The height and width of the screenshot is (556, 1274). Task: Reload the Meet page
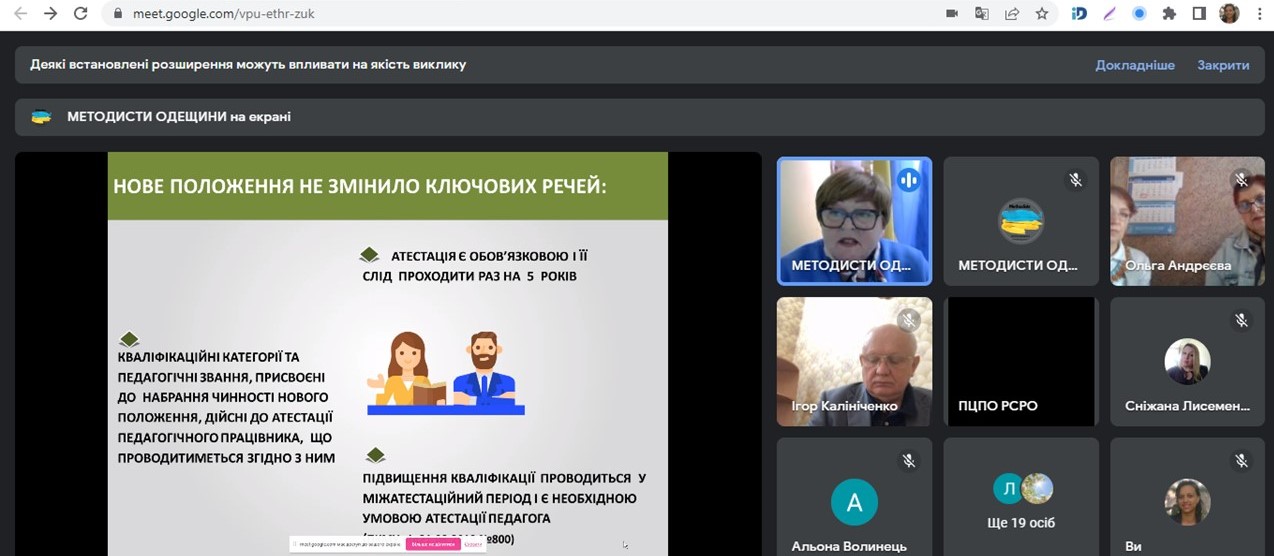point(81,14)
